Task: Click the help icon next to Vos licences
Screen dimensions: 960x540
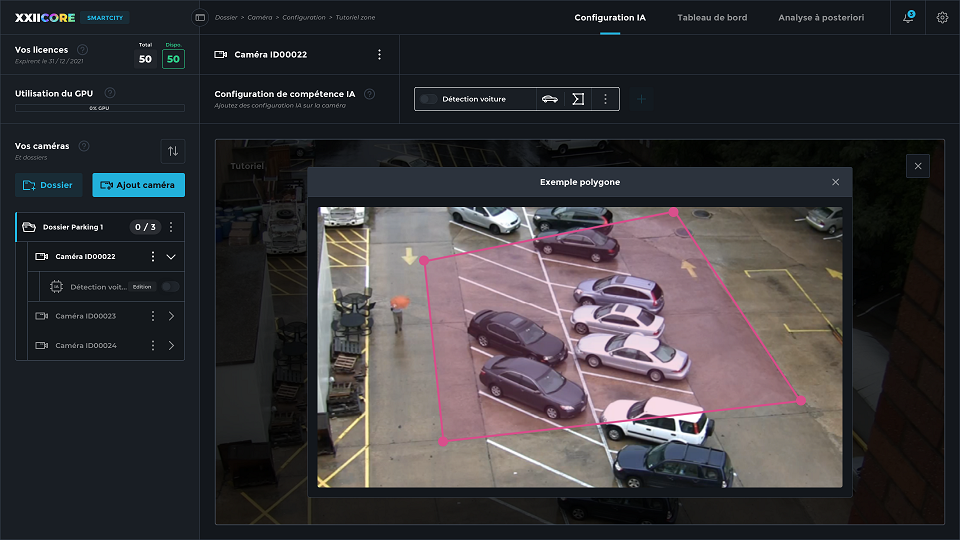Action: tap(82, 49)
